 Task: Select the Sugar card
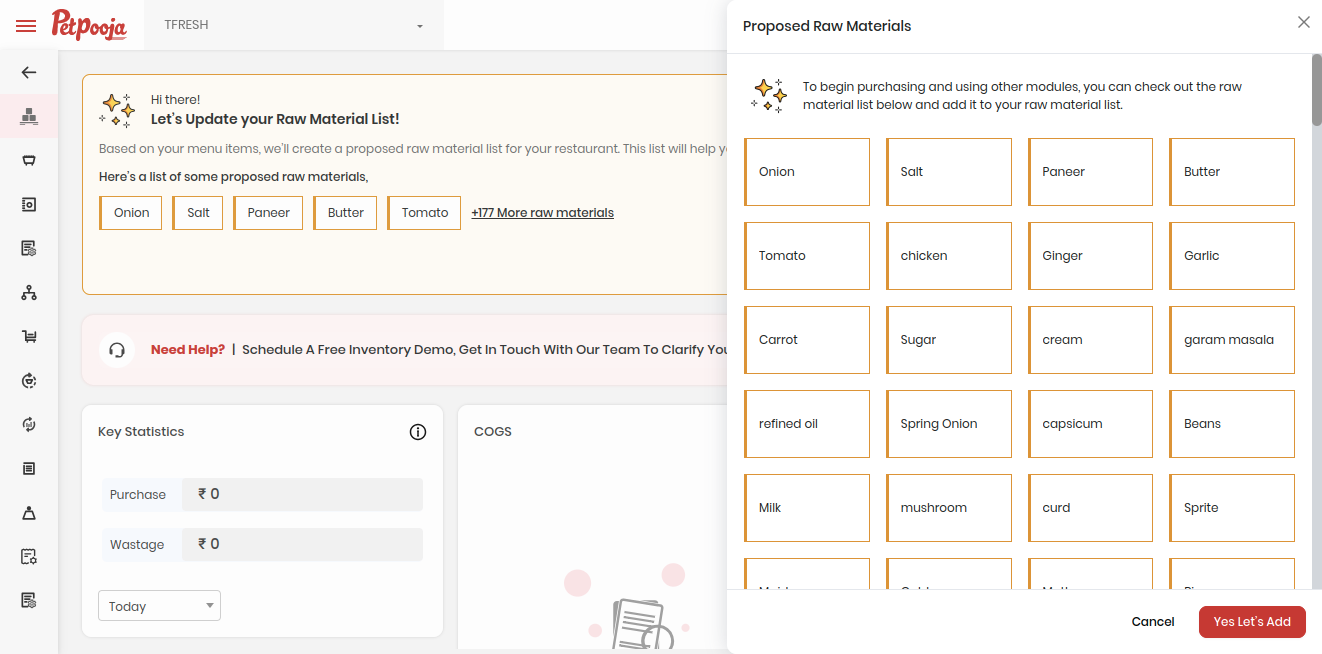949,340
